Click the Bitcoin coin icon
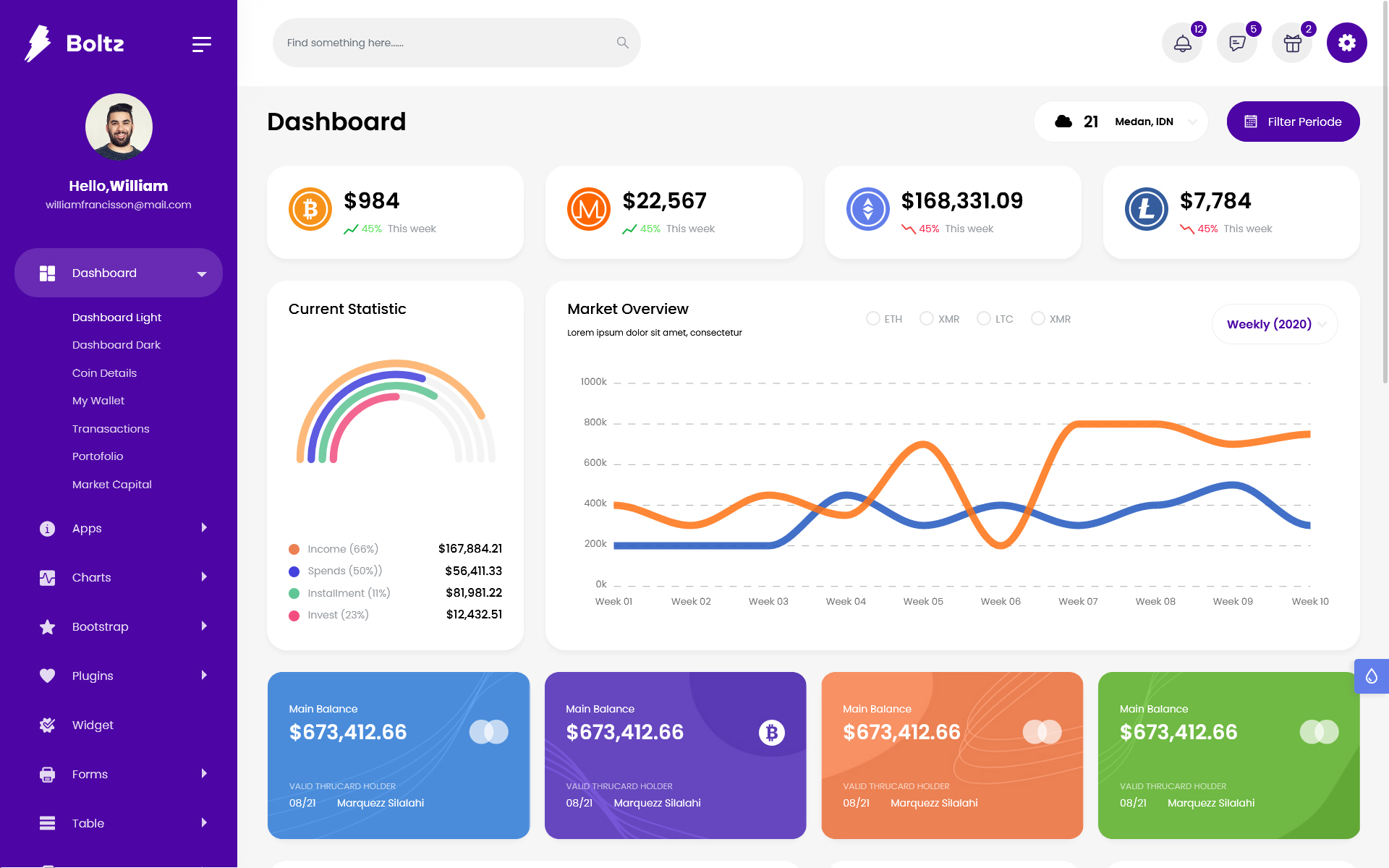Screen dimensions: 1389x868 click(x=310, y=209)
